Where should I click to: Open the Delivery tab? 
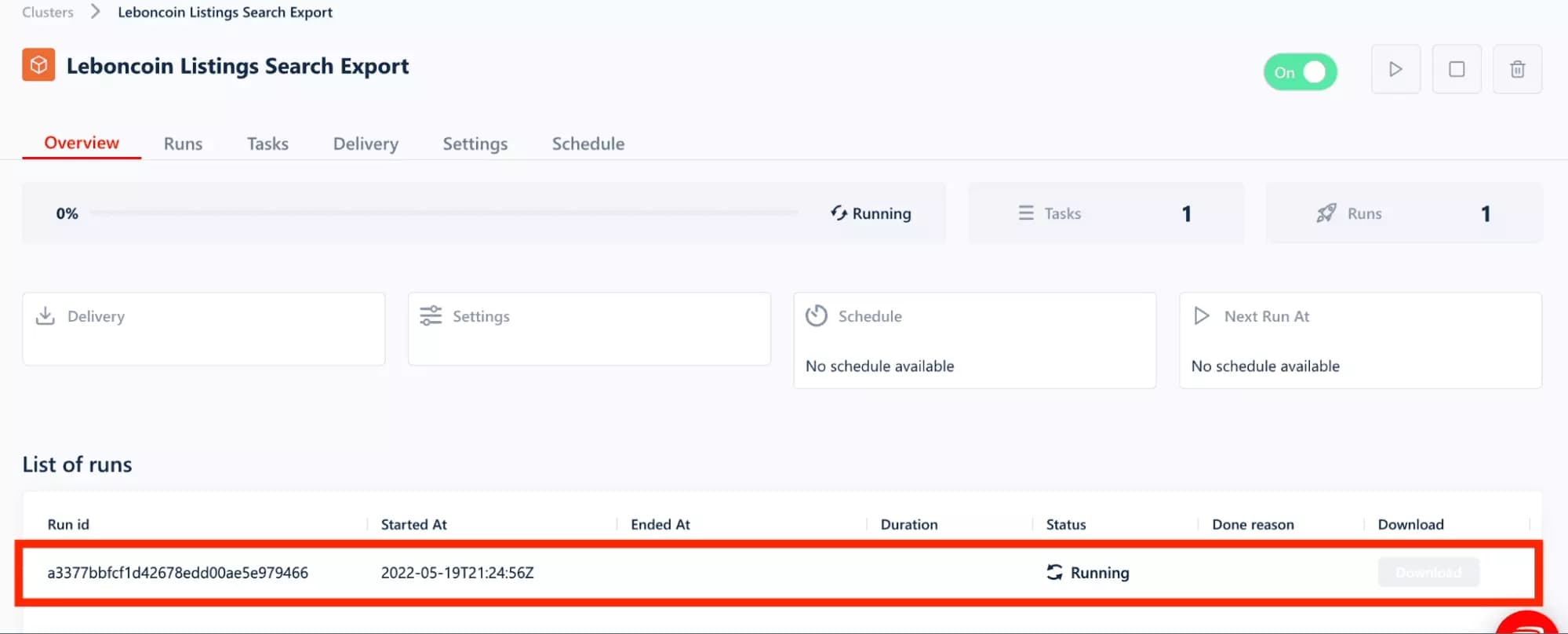(x=366, y=144)
